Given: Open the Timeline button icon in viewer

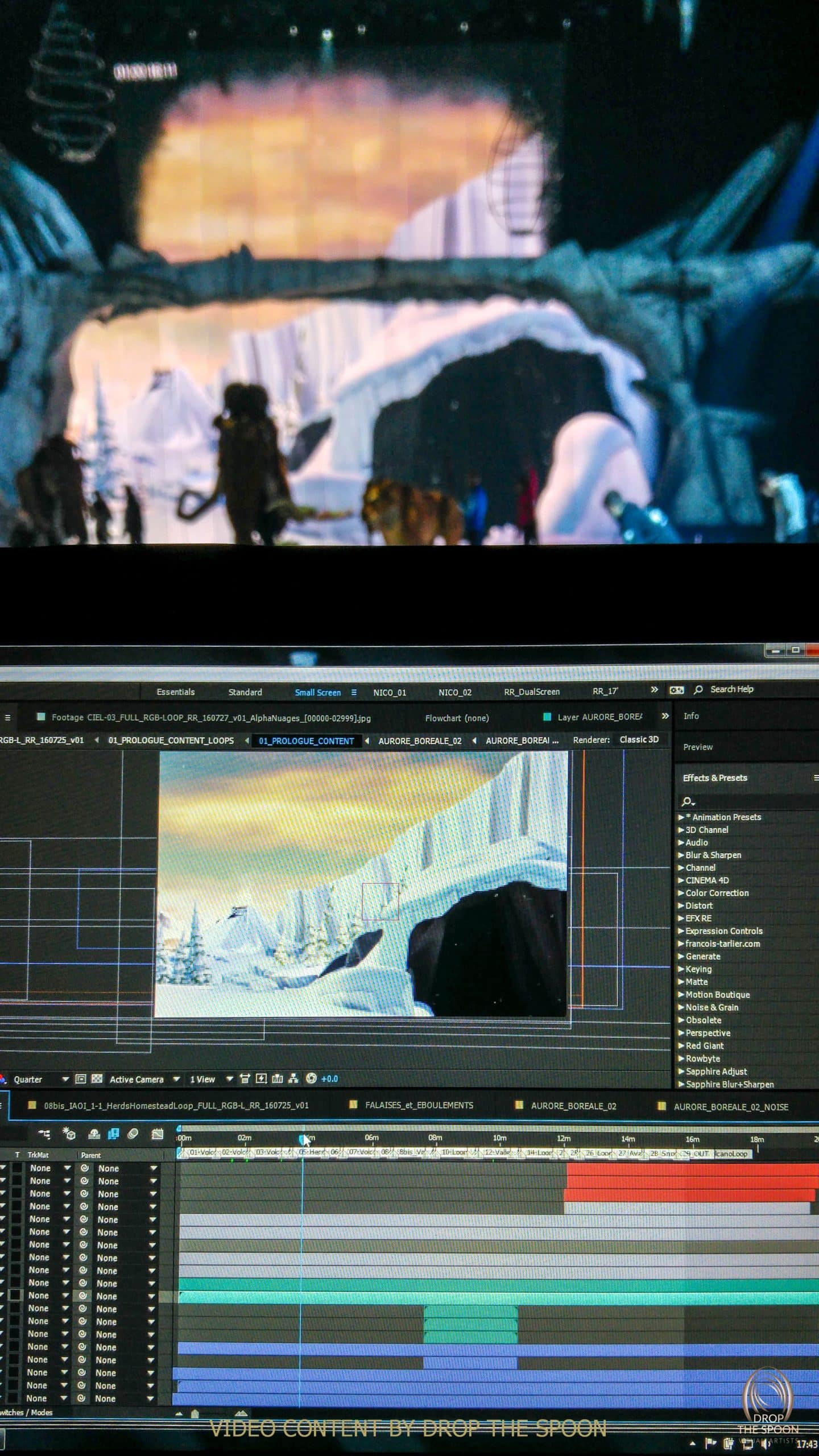Looking at the screenshot, I should click(x=278, y=1078).
